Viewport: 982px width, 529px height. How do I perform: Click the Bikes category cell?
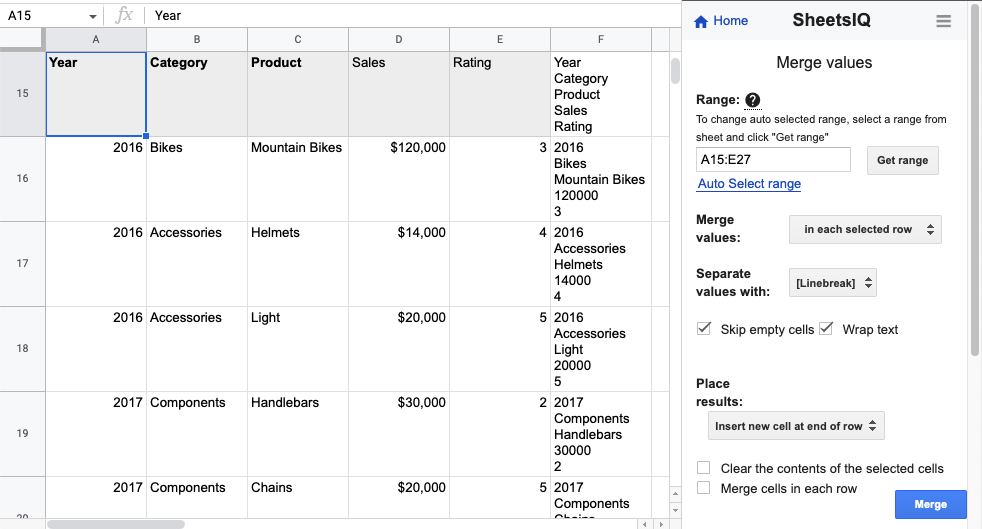tap(197, 179)
